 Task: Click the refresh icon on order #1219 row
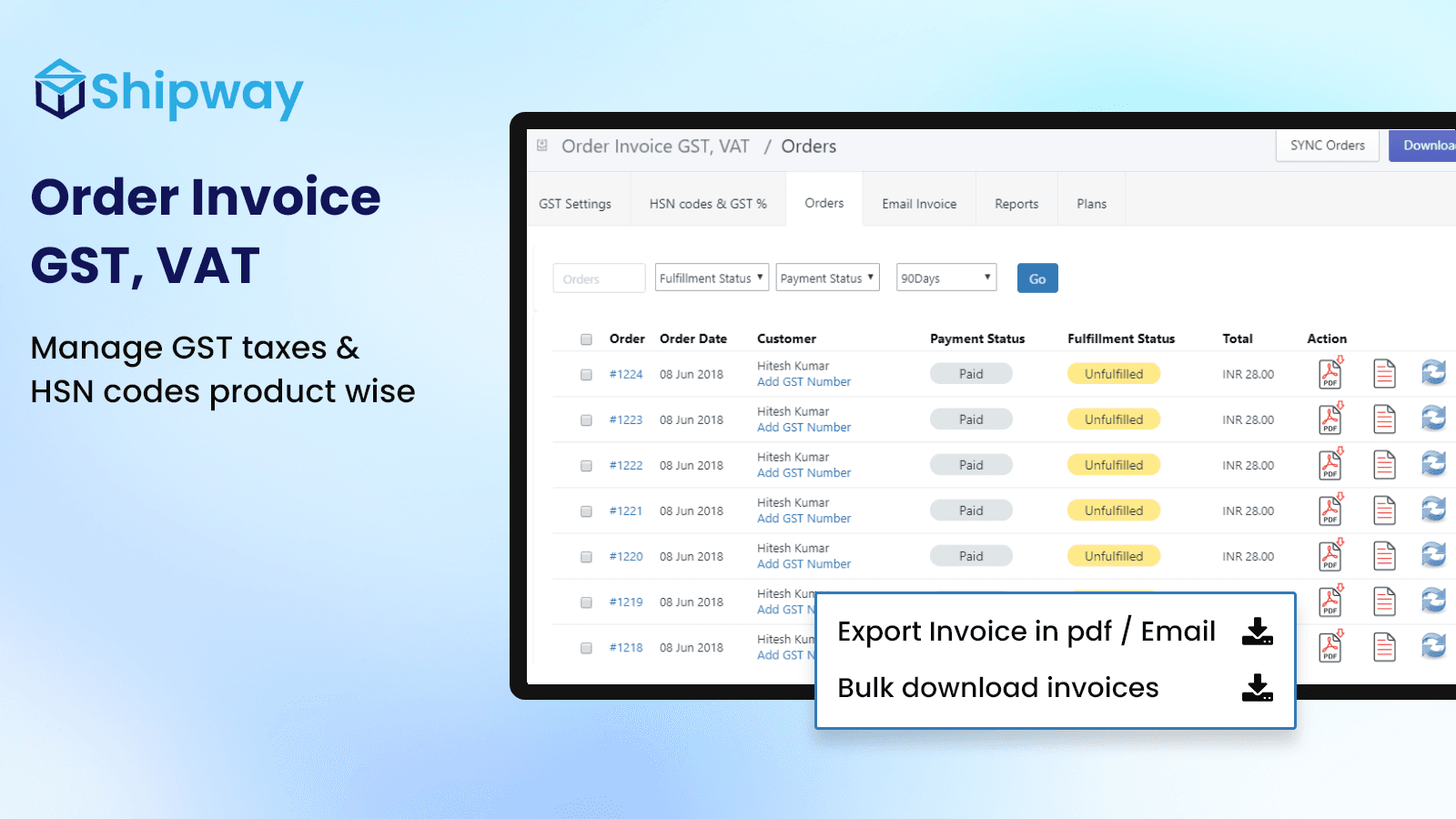pyautogui.click(x=1433, y=601)
